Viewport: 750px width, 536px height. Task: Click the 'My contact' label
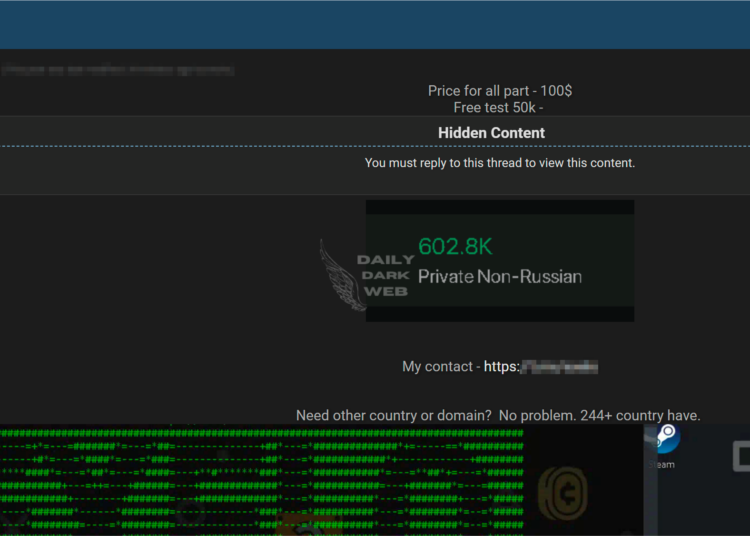click(437, 367)
